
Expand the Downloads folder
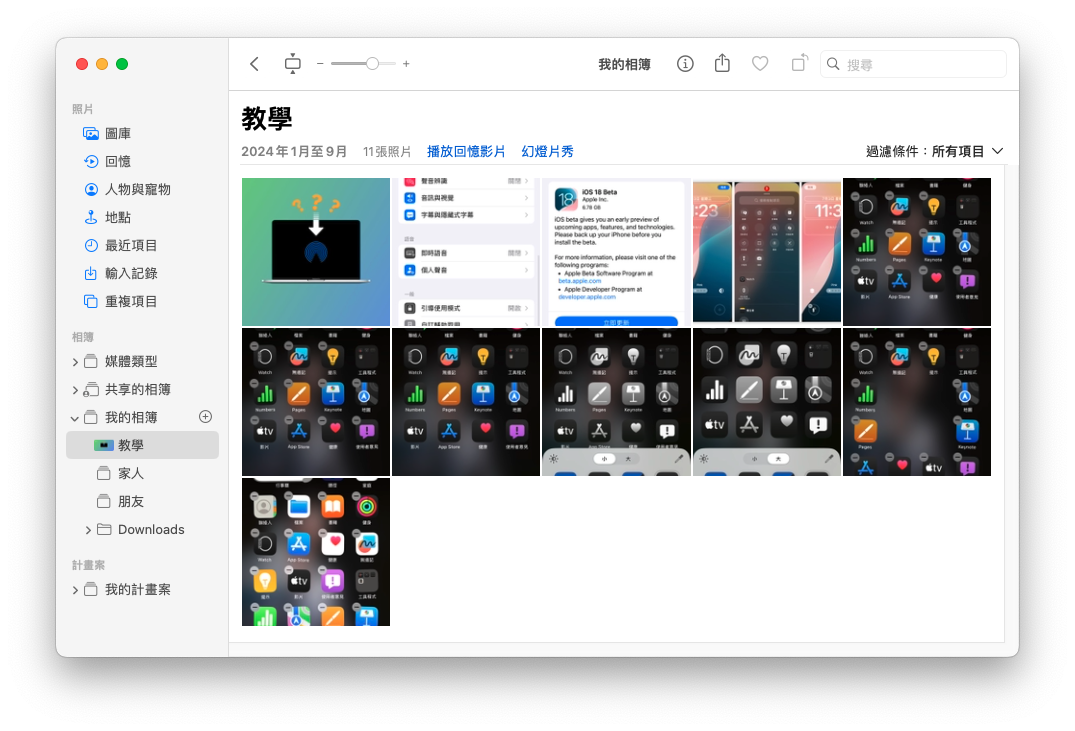pyautogui.click(x=88, y=530)
